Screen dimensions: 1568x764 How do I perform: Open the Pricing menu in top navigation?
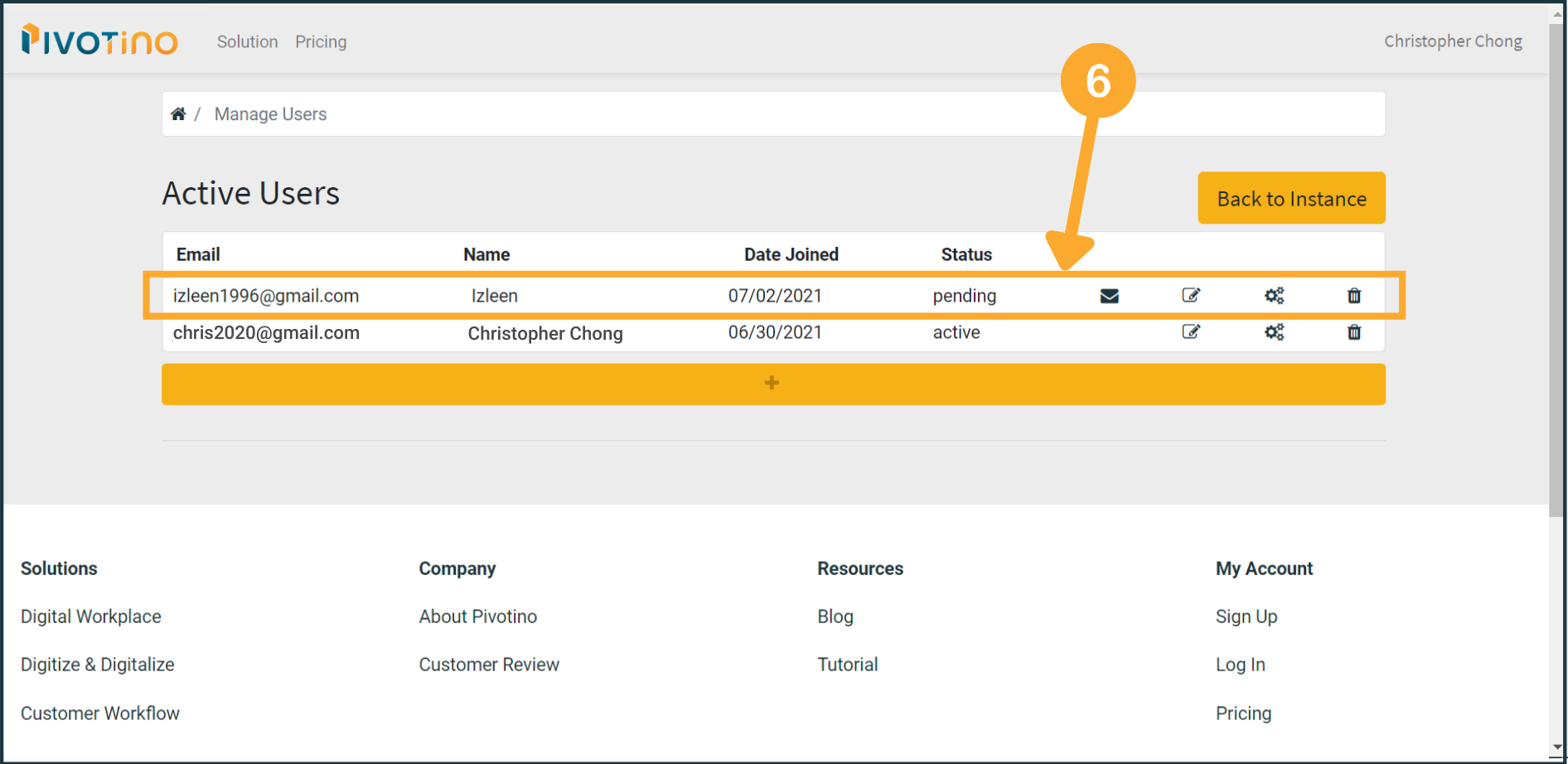(x=321, y=41)
